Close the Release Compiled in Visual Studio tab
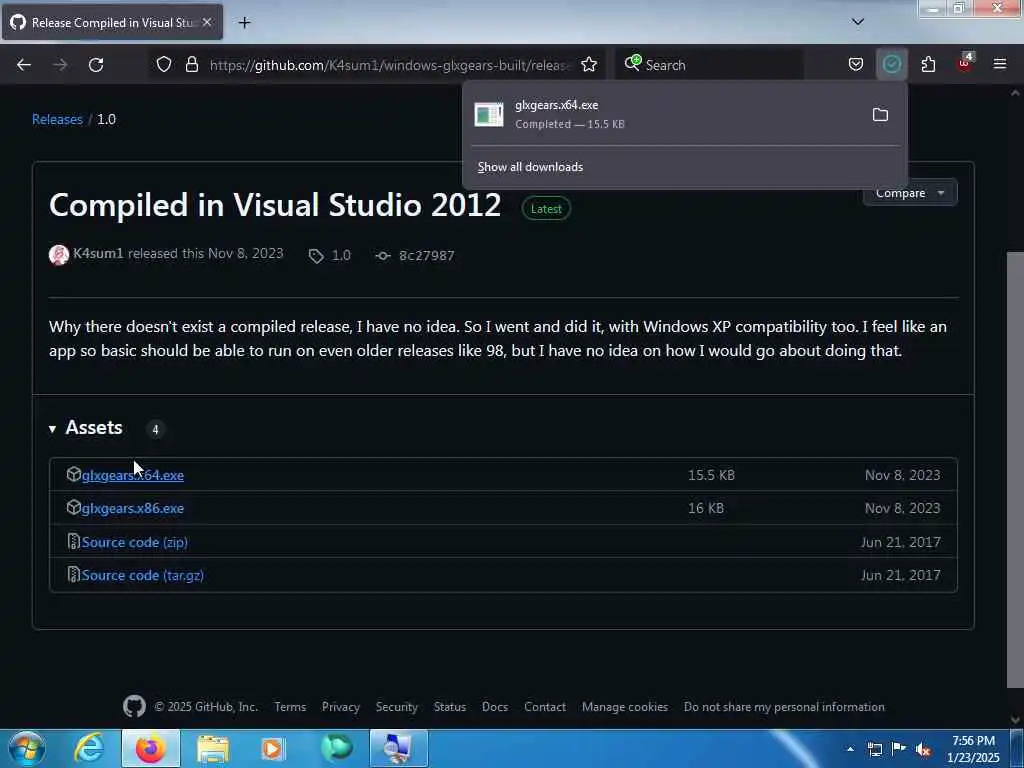 tap(207, 22)
